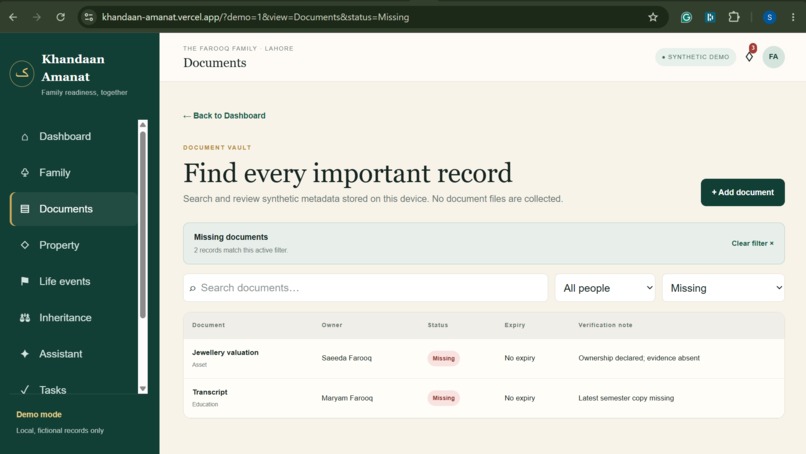The width and height of the screenshot is (806, 454).
Task: Click the Grammarly extension icon
Action: click(x=686, y=17)
